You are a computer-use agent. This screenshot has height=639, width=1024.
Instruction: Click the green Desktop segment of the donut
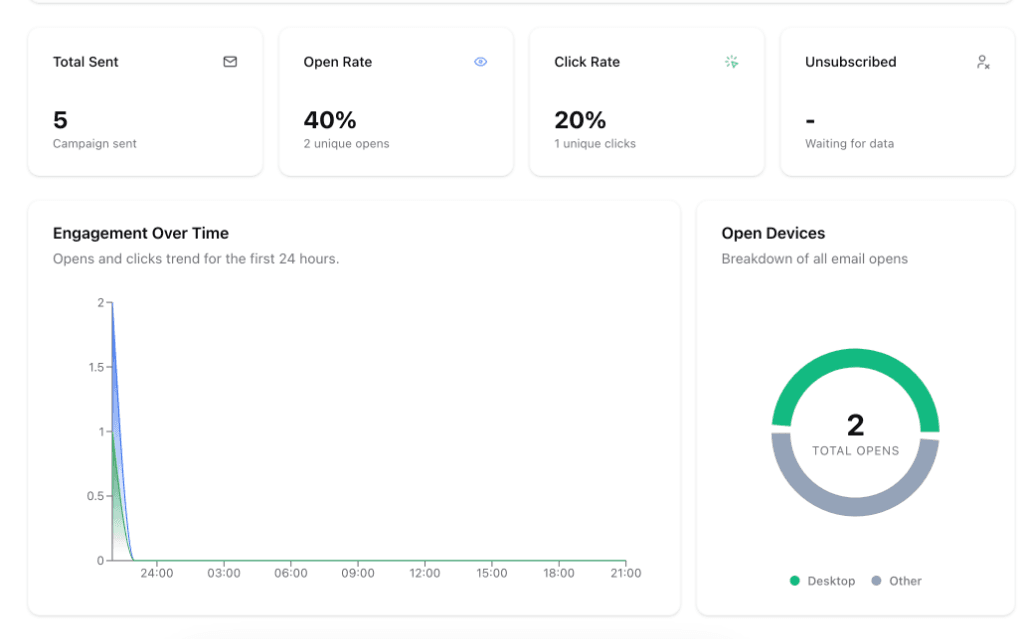click(x=855, y=360)
